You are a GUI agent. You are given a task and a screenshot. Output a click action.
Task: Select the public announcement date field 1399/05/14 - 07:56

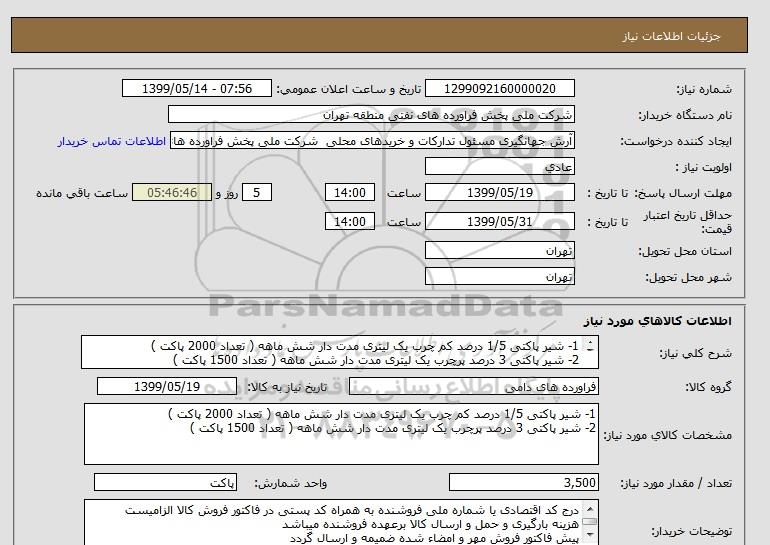point(196,88)
